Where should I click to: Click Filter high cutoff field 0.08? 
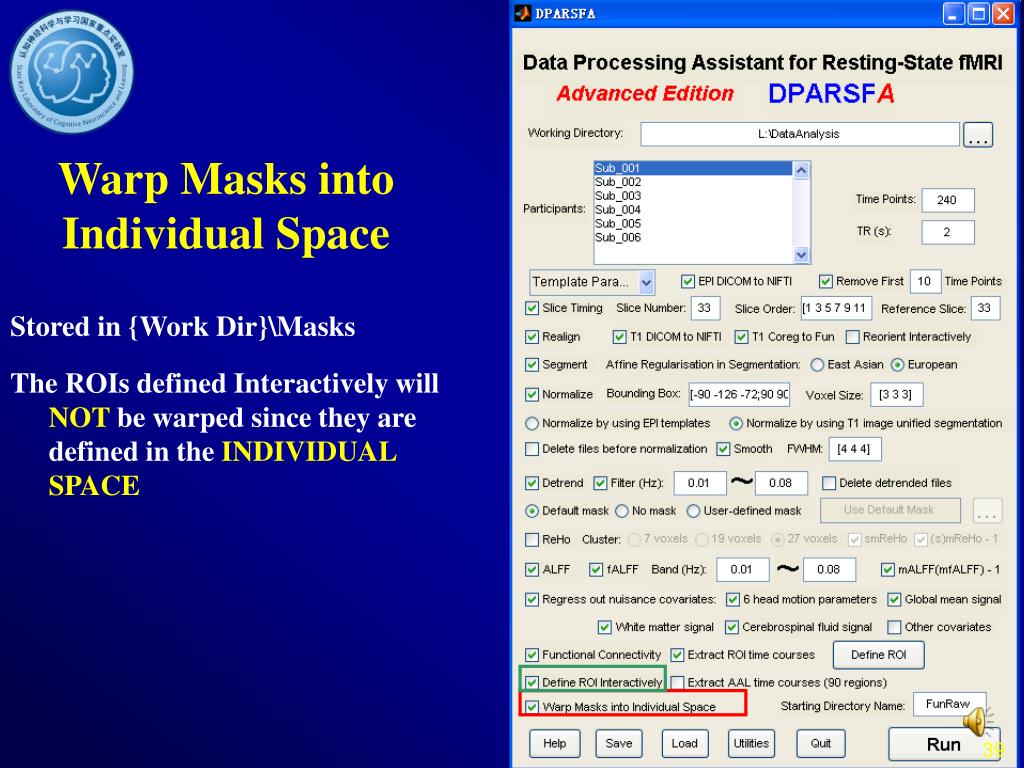pos(781,483)
